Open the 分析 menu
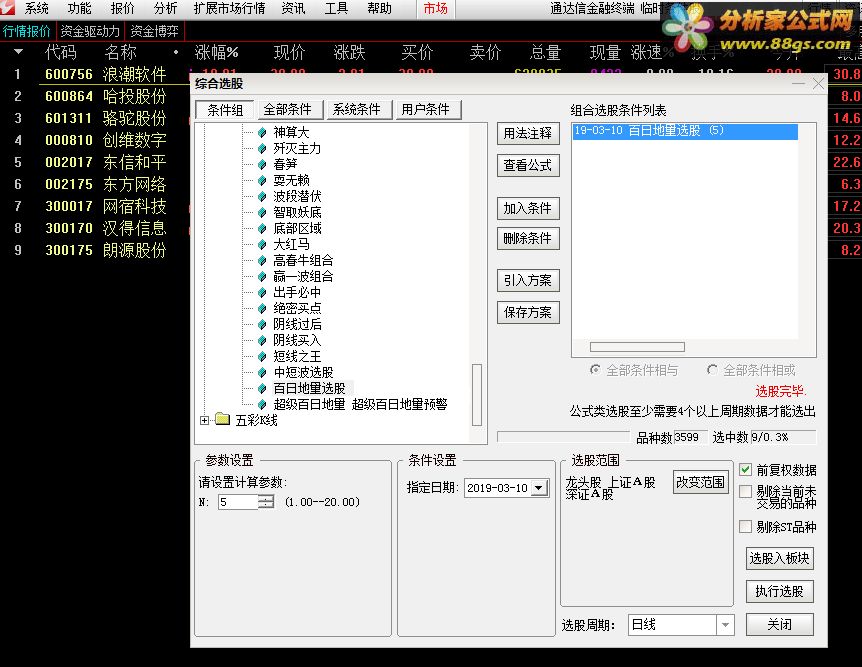 165,8
